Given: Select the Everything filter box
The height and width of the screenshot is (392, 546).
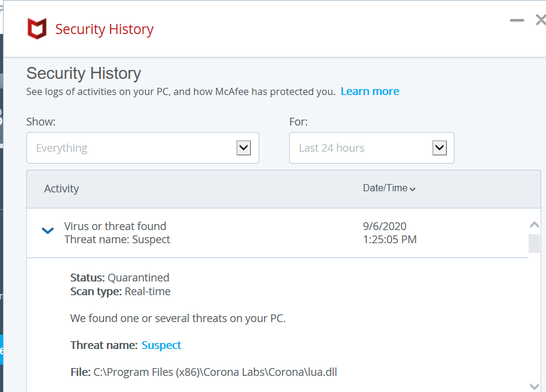Looking at the screenshot, I should click(143, 148).
